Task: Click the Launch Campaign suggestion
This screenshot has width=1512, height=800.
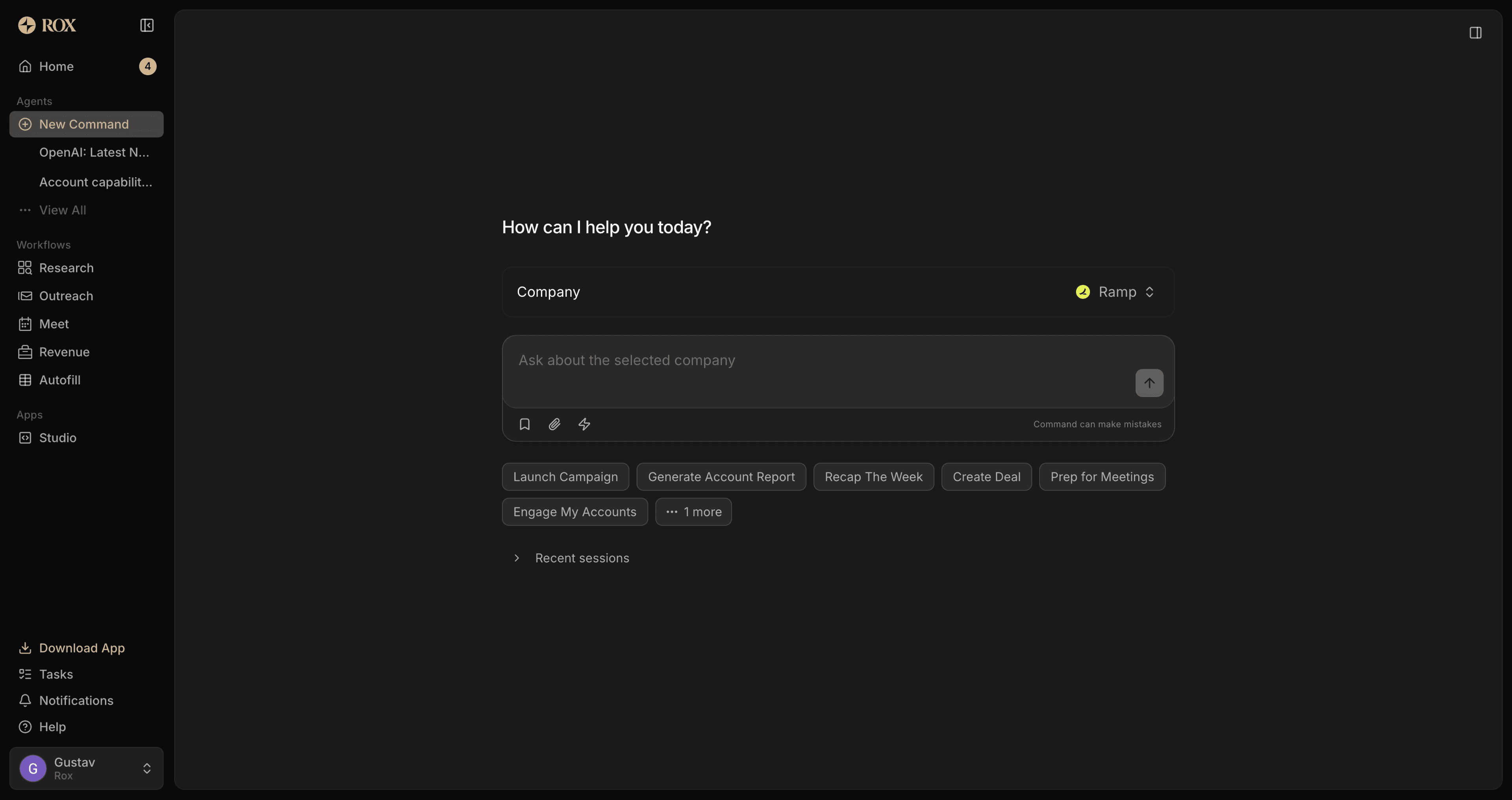Action: tap(565, 477)
